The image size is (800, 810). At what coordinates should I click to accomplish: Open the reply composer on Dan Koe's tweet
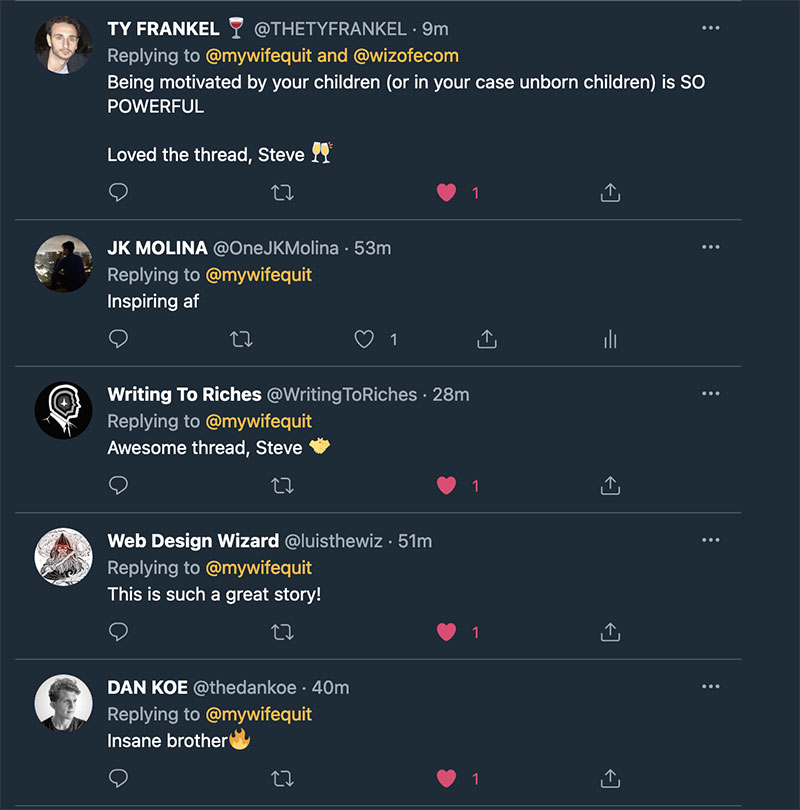pos(118,777)
